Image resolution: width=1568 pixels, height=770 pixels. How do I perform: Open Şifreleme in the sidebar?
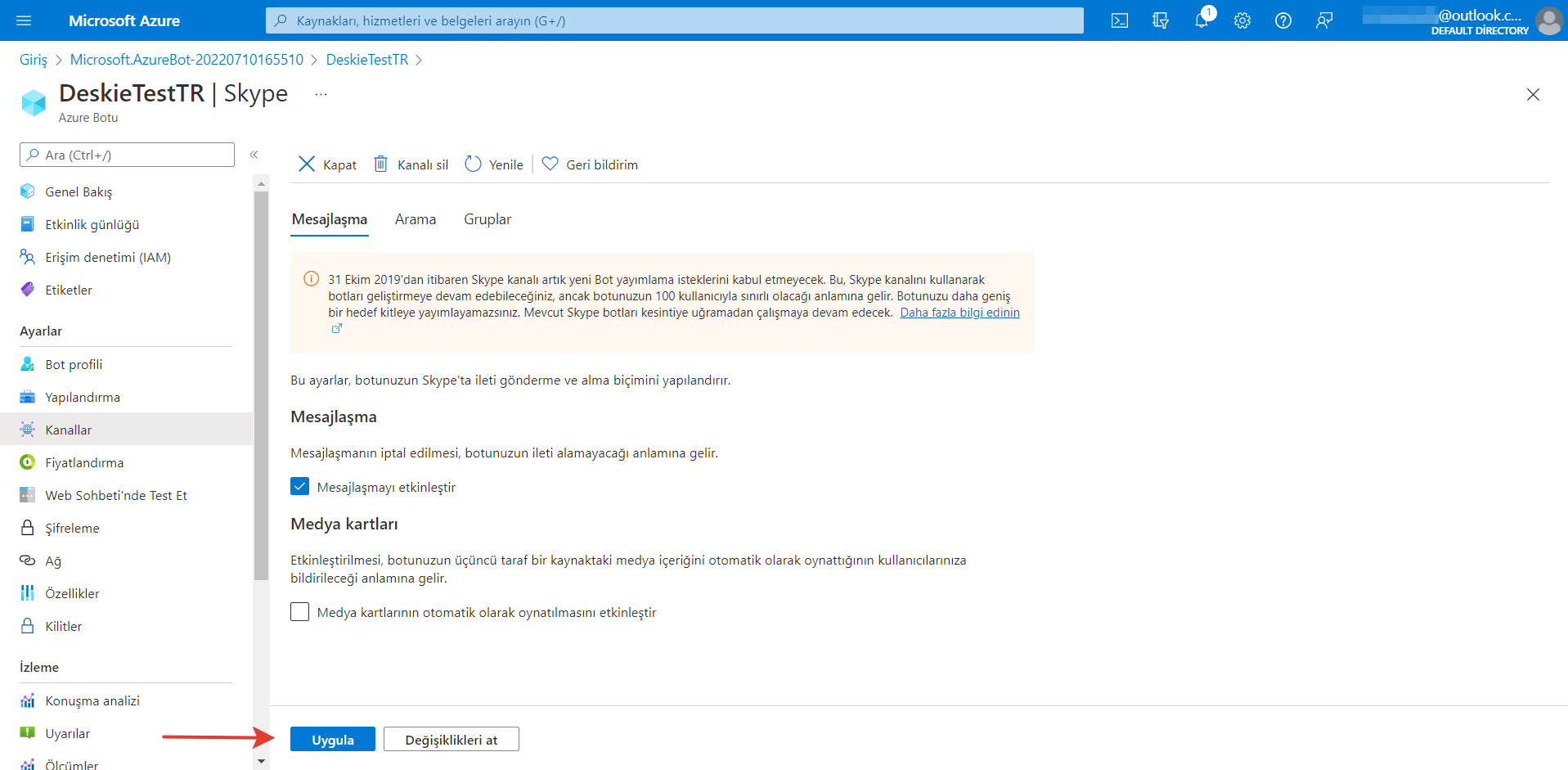point(72,528)
